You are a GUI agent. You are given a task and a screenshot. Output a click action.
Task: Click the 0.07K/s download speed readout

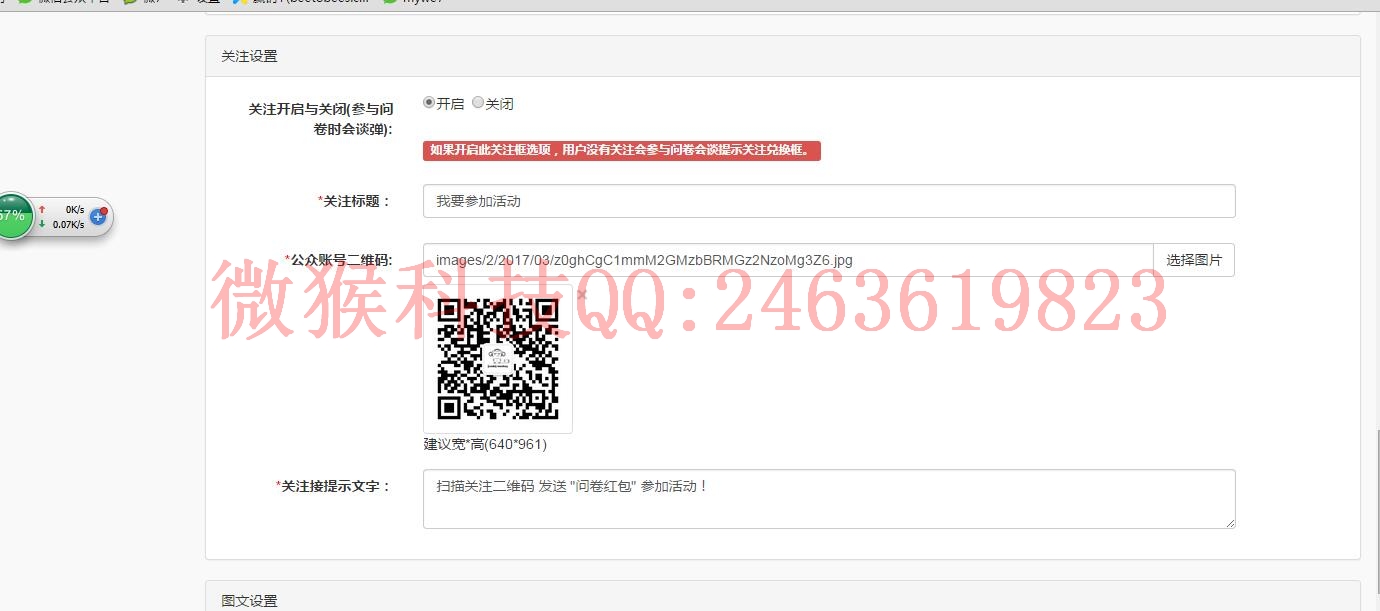pyautogui.click(x=69, y=225)
